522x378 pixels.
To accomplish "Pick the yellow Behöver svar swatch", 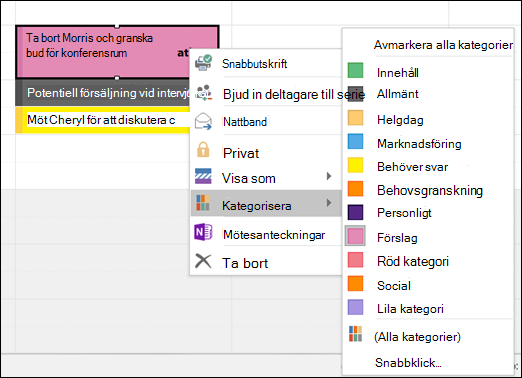I will tap(355, 165).
